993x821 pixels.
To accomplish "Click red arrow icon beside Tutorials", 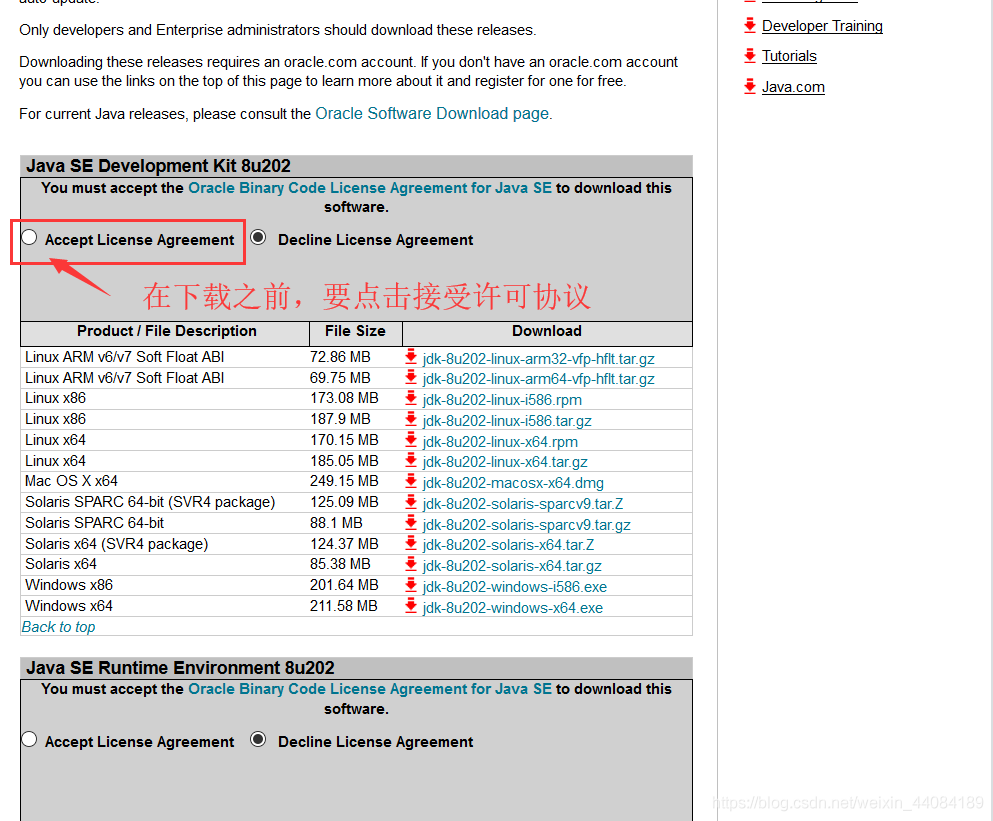I will (x=750, y=55).
